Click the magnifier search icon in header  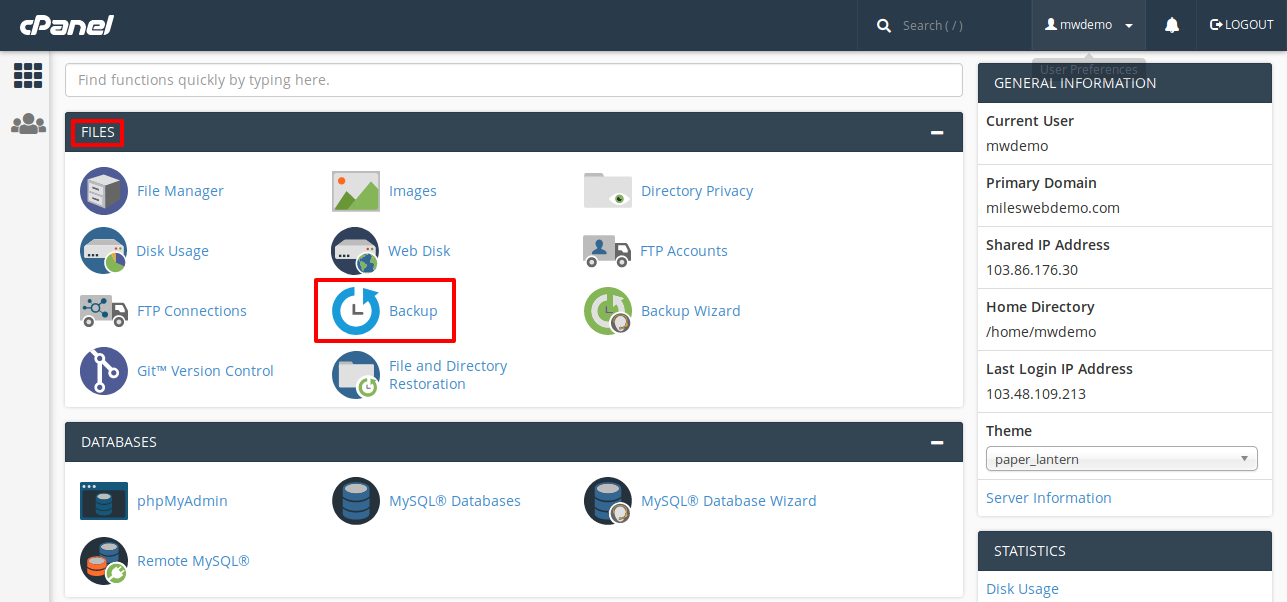pyautogui.click(x=884, y=26)
